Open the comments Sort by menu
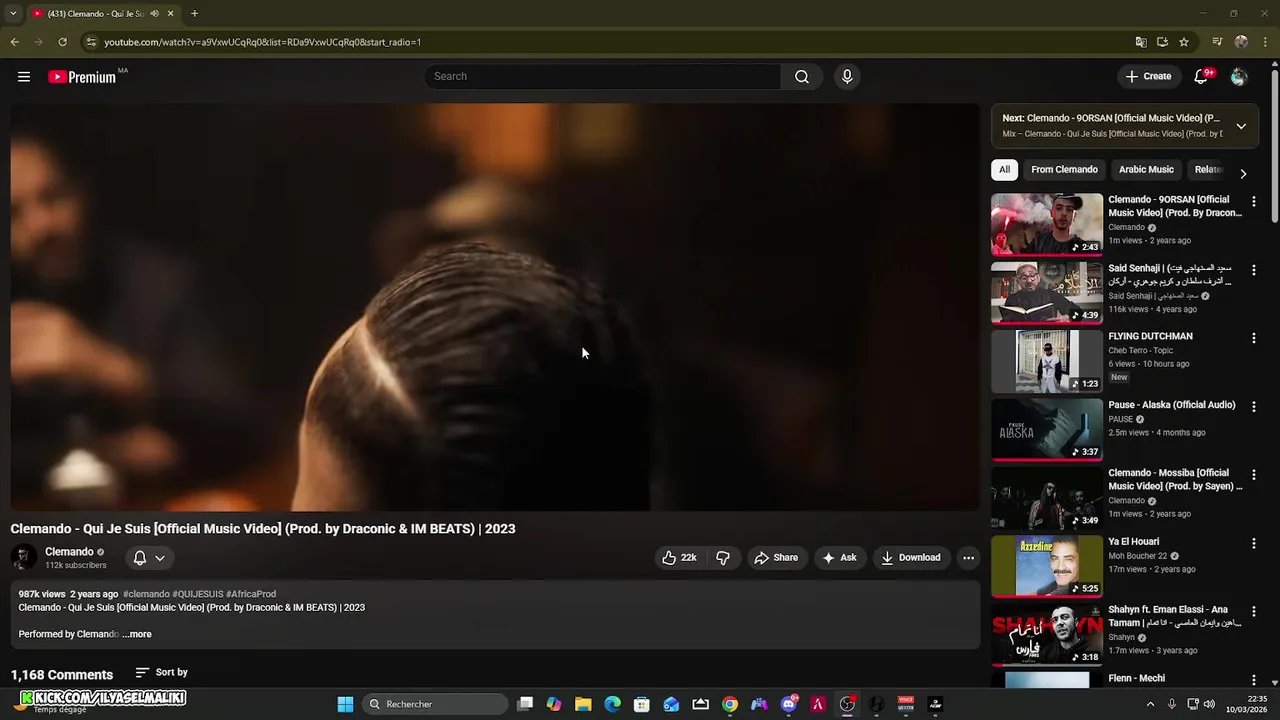The image size is (1280, 720). pyautogui.click(x=162, y=673)
